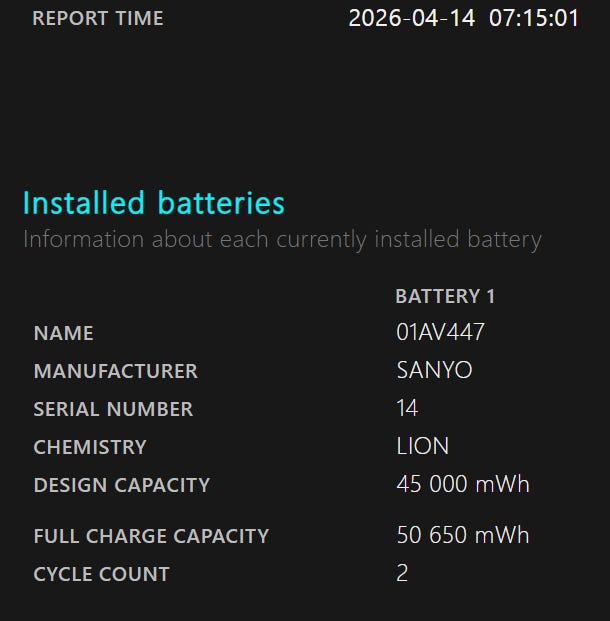This screenshot has height=621, width=610.
Task: Select the BATTERY 1 column header
Action: coord(445,296)
